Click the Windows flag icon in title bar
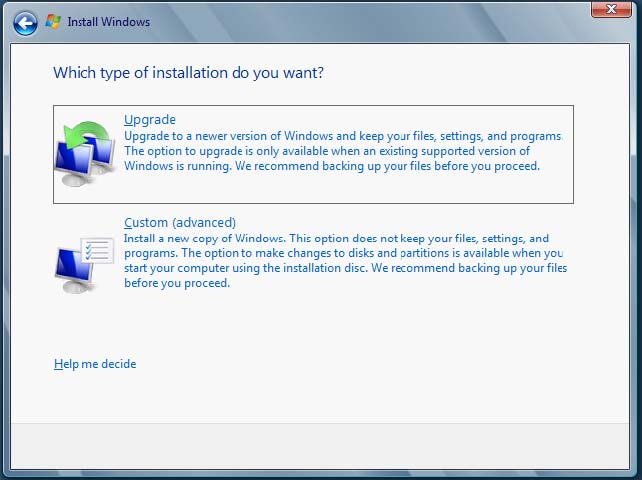 (x=53, y=21)
